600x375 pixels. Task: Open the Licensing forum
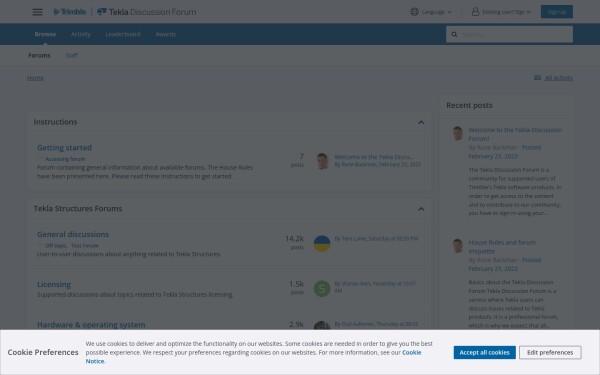click(54, 284)
